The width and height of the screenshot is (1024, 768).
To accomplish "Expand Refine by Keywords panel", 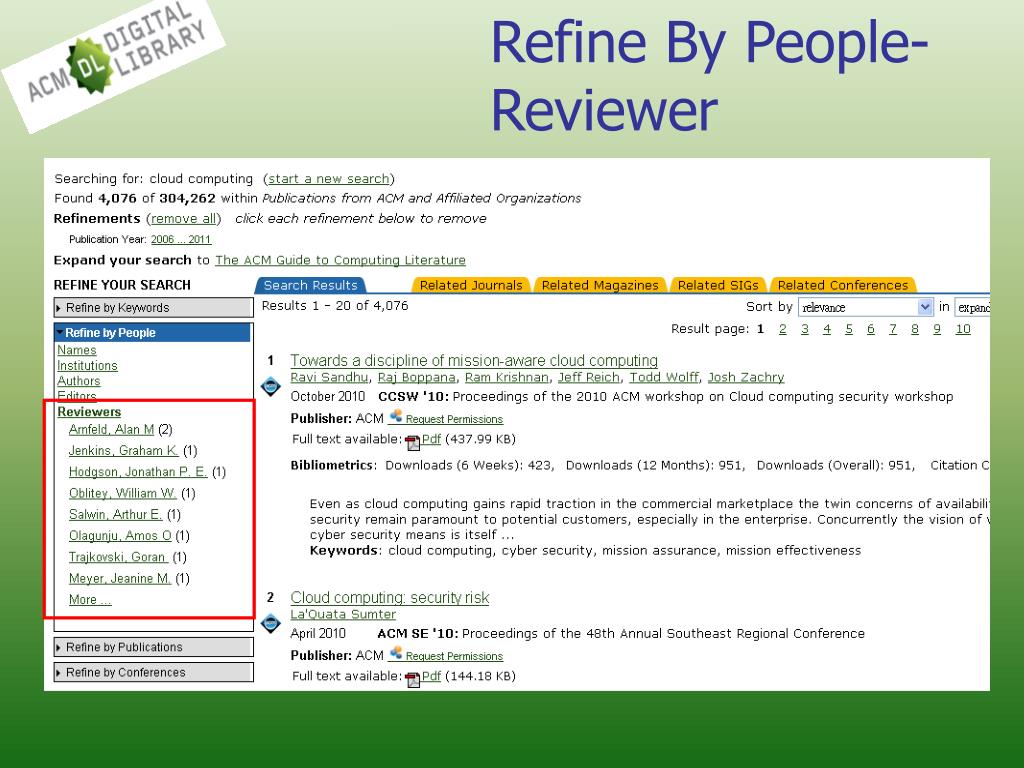I will pyautogui.click(x=153, y=308).
